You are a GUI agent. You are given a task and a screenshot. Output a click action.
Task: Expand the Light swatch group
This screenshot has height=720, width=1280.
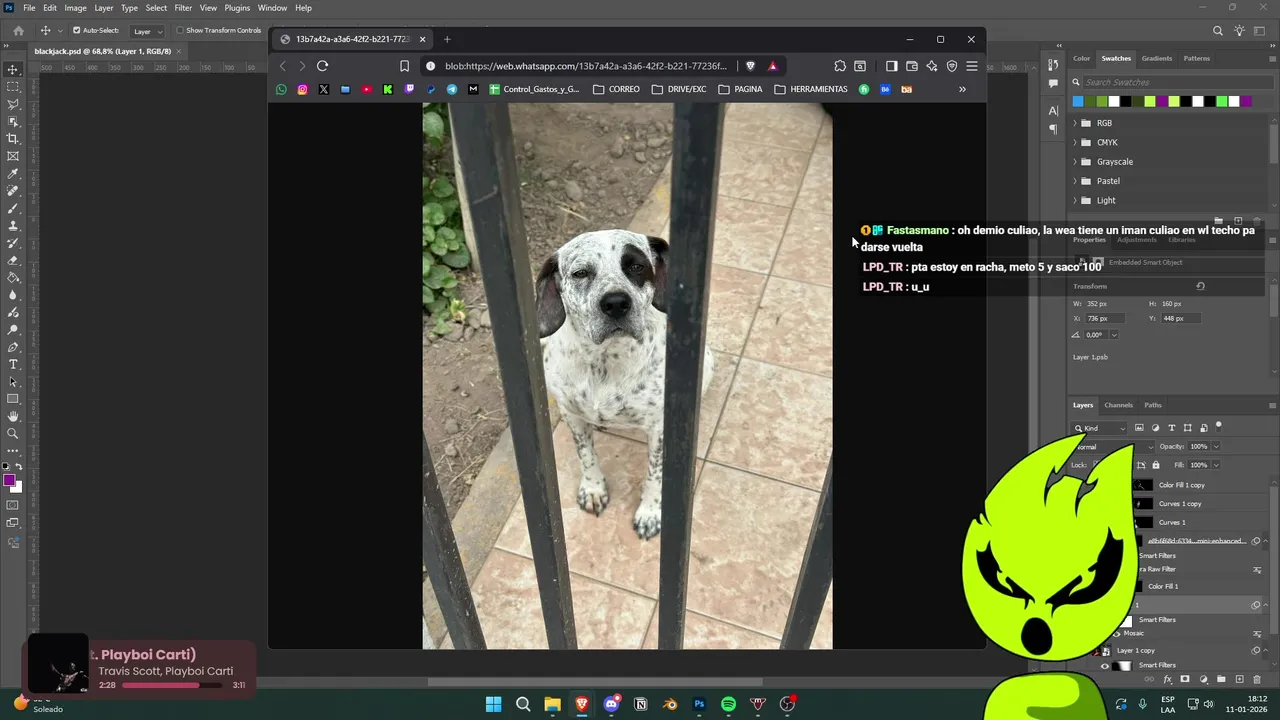click(x=1075, y=200)
